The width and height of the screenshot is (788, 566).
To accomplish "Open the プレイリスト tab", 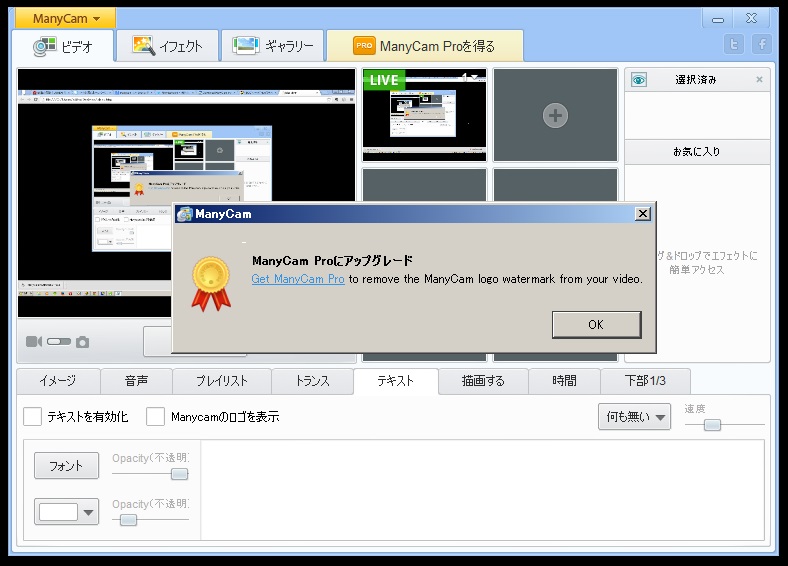I will (x=222, y=381).
